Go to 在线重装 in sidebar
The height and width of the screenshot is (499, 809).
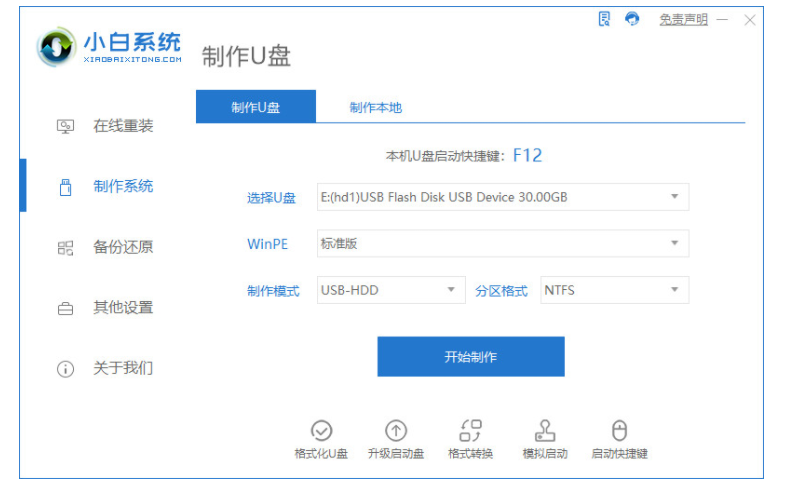click(x=122, y=126)
